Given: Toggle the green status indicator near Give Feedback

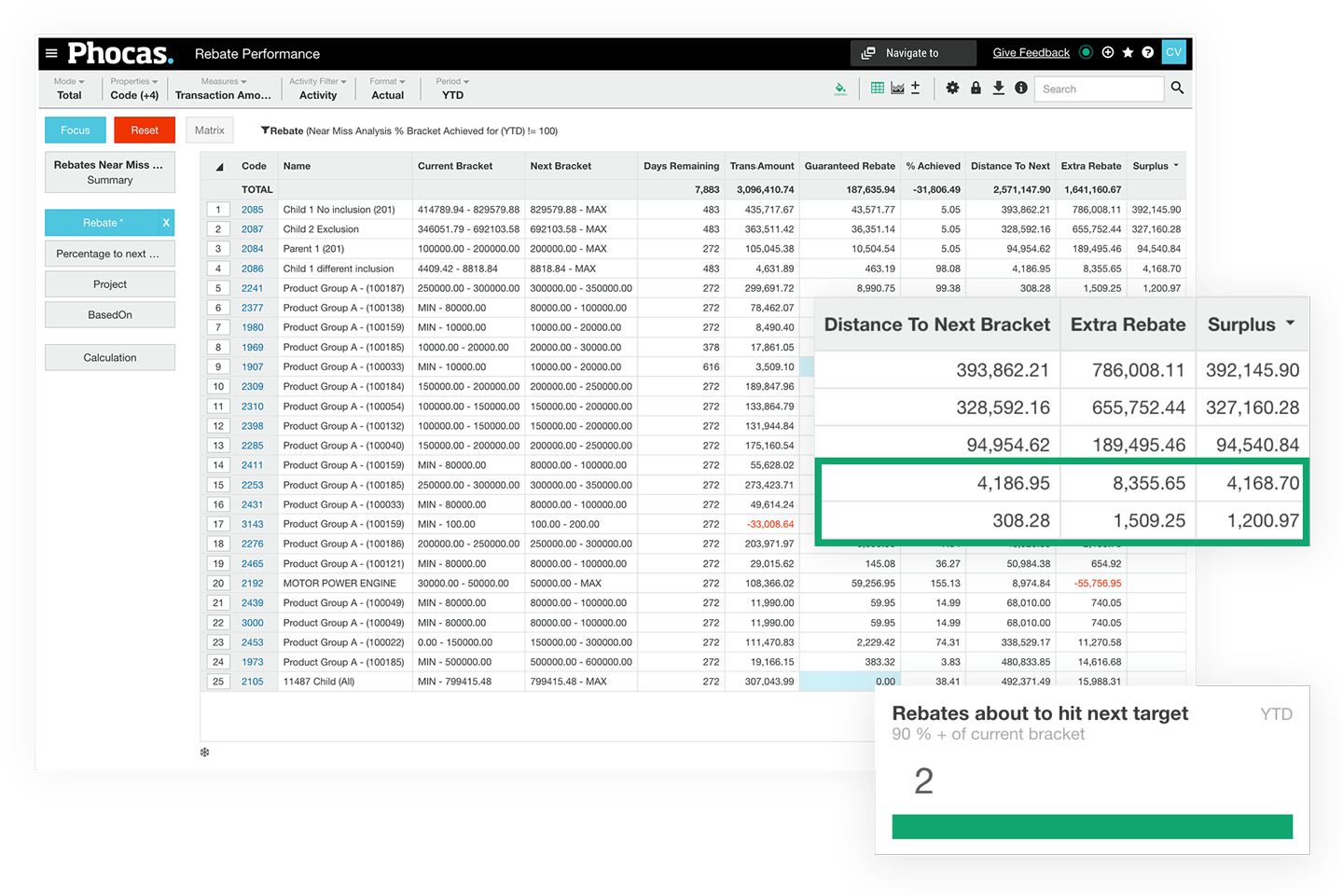Looking at the screenshot, I should point(1086,52).
